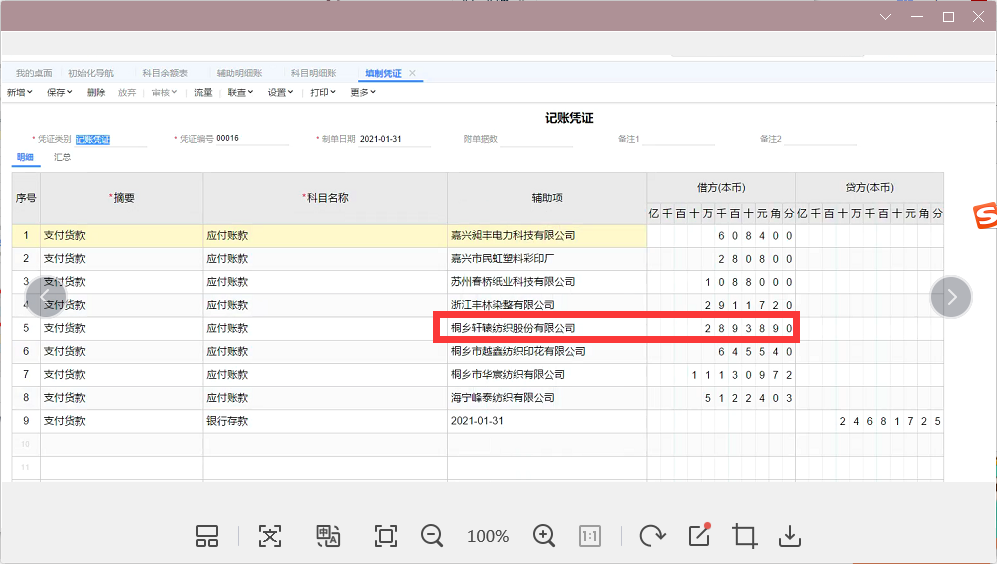
Task: Click the 凭证编号 field showing 00016
Action: pyautogui.click(x=252, y=139)
